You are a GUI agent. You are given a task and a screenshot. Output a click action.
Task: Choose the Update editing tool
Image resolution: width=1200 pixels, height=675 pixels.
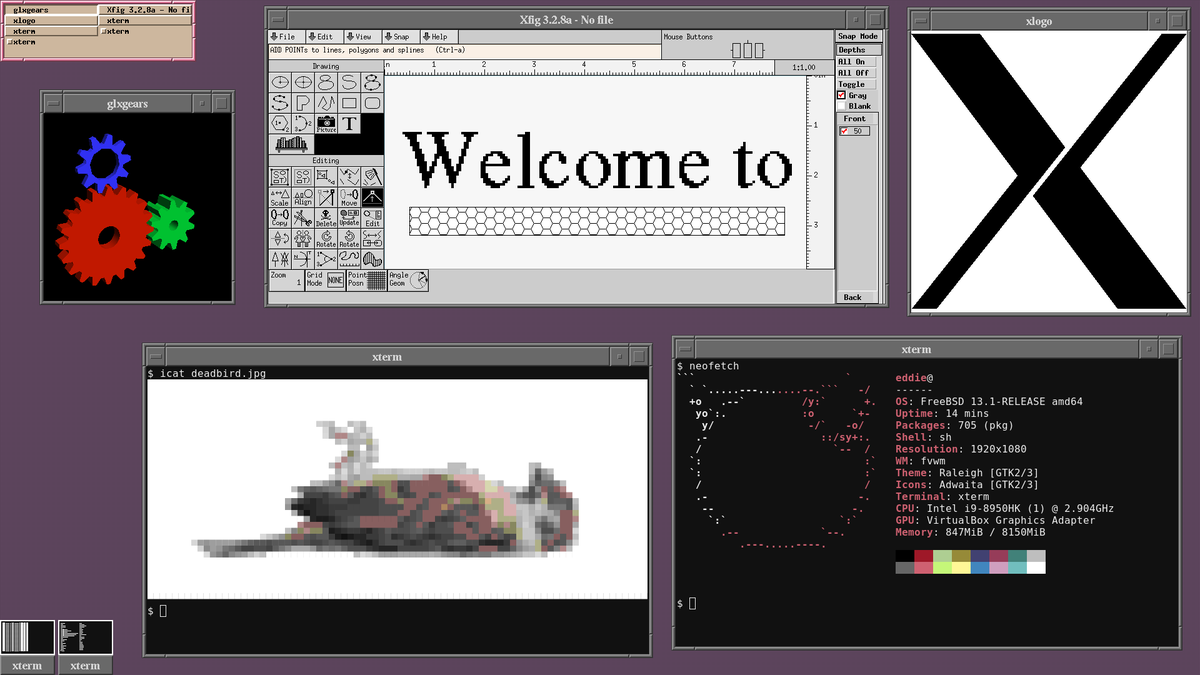(349, 218)
